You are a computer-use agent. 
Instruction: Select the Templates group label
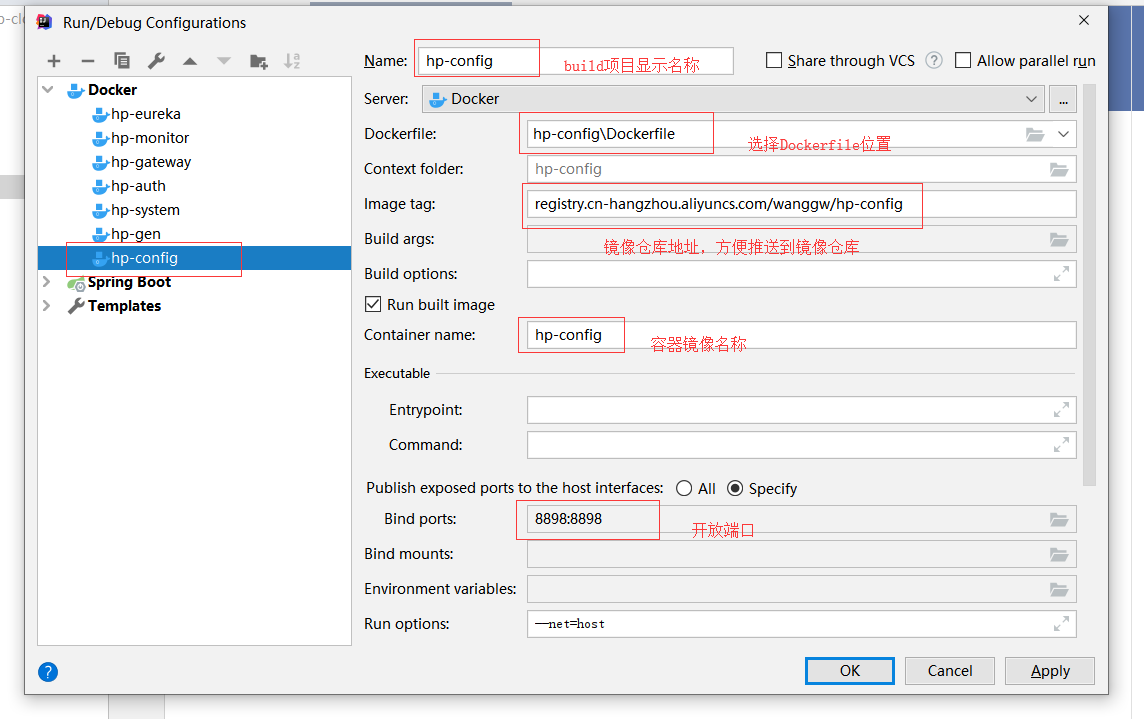coord(124,306)
